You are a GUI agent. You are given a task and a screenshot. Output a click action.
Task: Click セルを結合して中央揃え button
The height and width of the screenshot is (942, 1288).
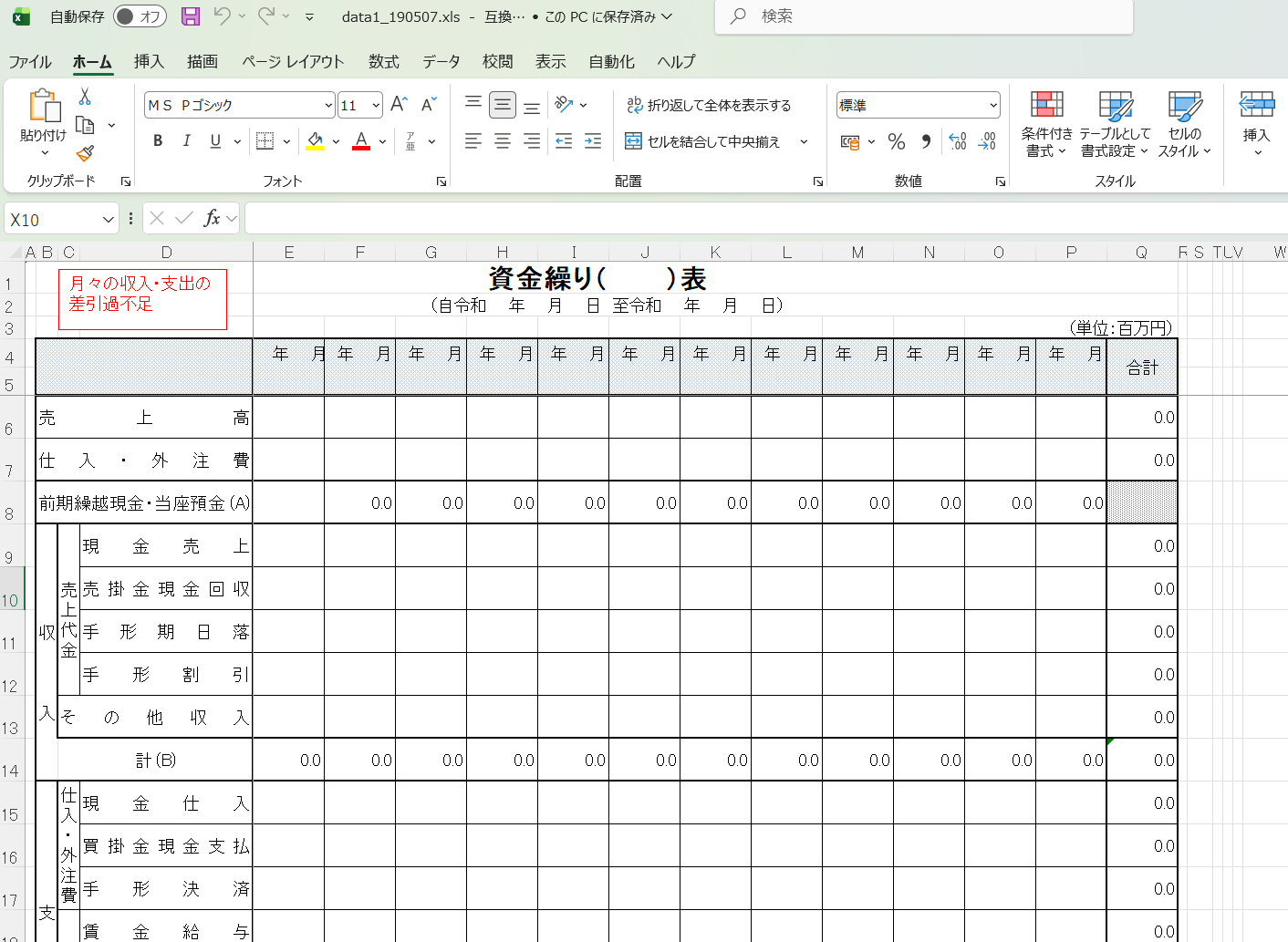coord(702,141)
